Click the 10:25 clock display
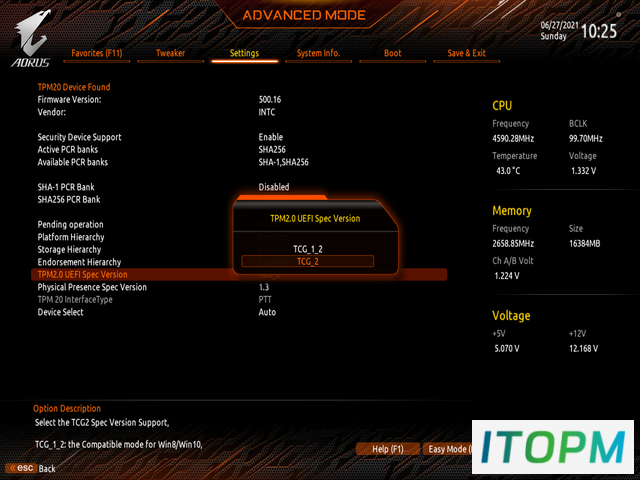 [x=599, y=31]
